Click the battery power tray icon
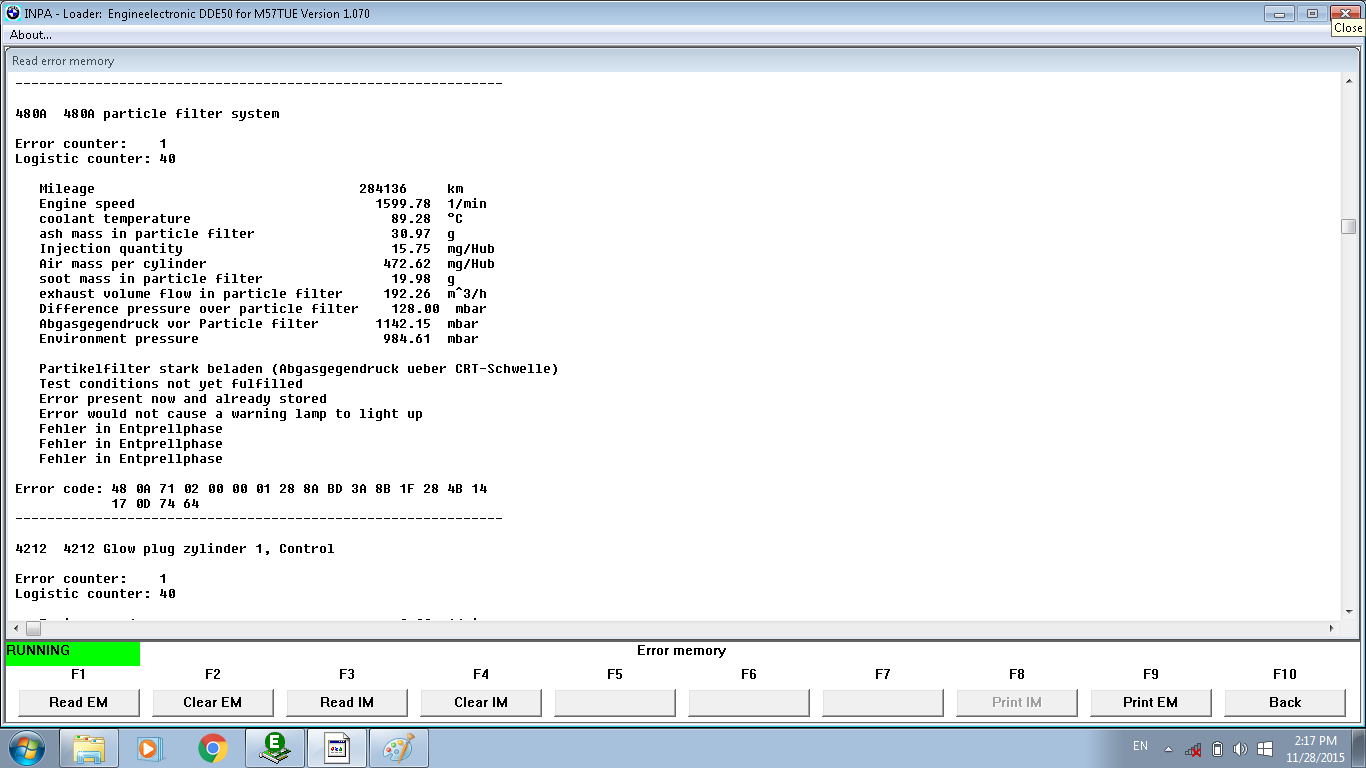This screenshot has height=768, width=1366. click(x=1217, y=749)
